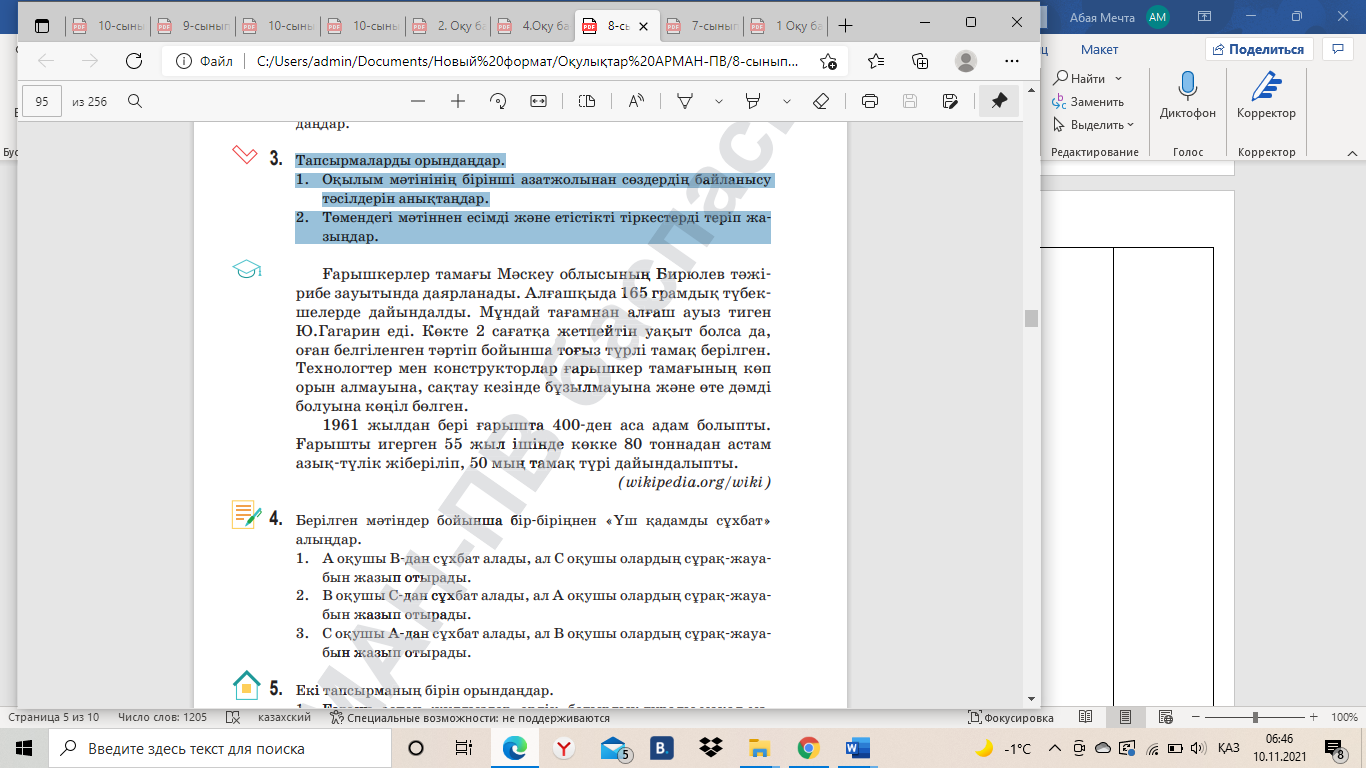Viewport: 1366px width, 768px height.
Task: Open Yandex Browser from the taskbar
Action: (564, 748)
